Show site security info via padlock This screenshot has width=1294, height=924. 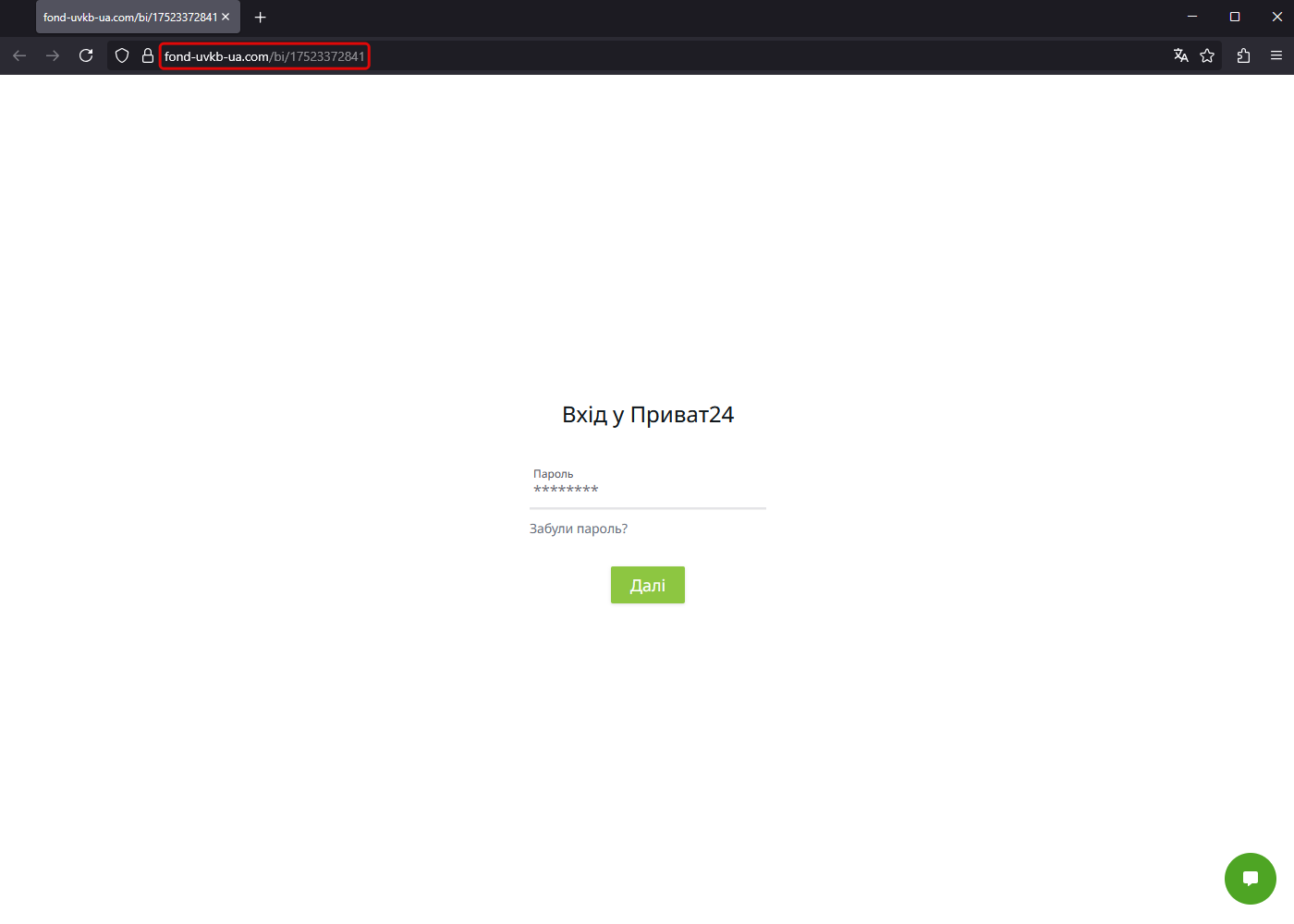[147, 56]
